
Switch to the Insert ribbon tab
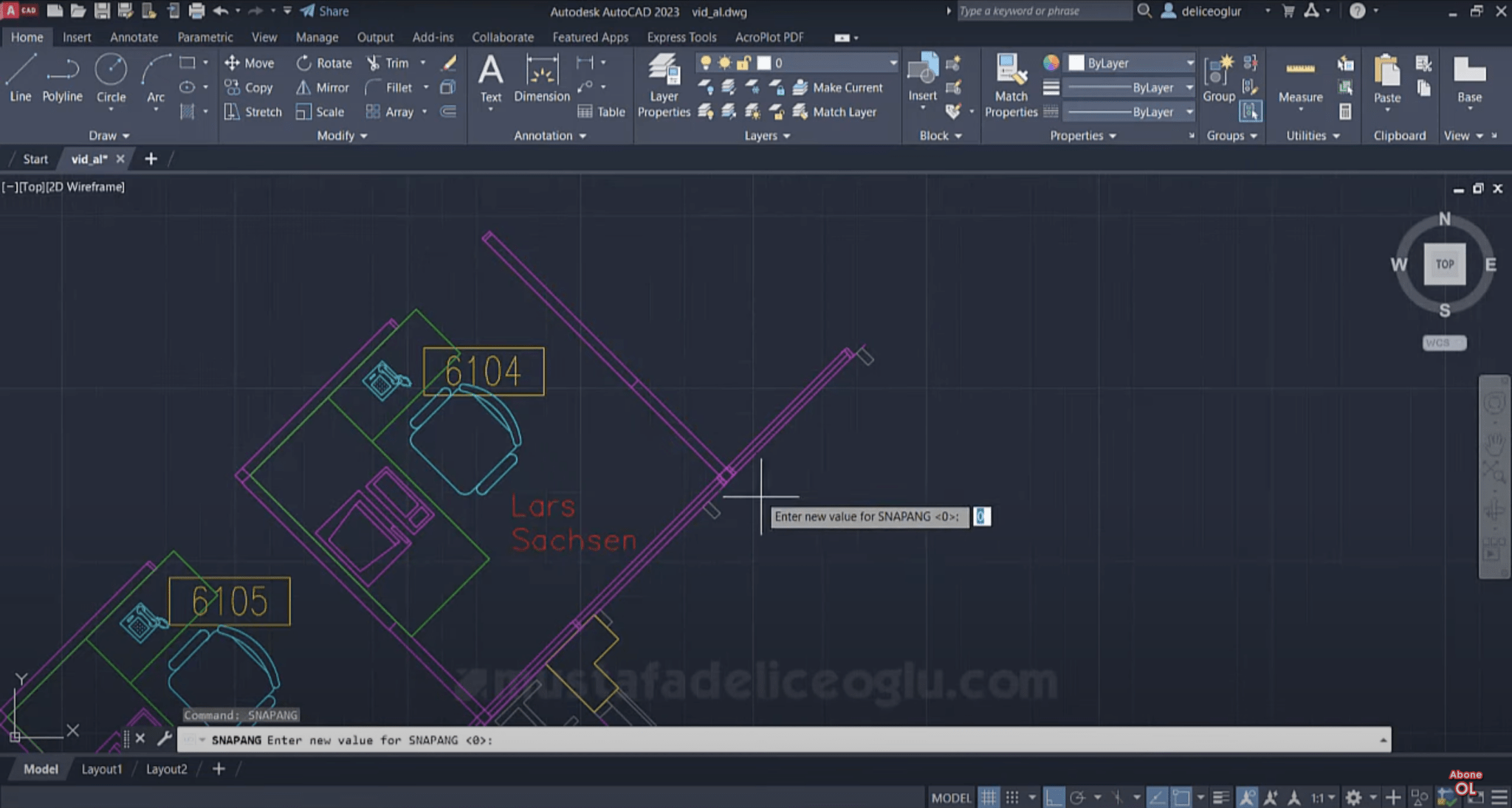[x=77, y=37]
